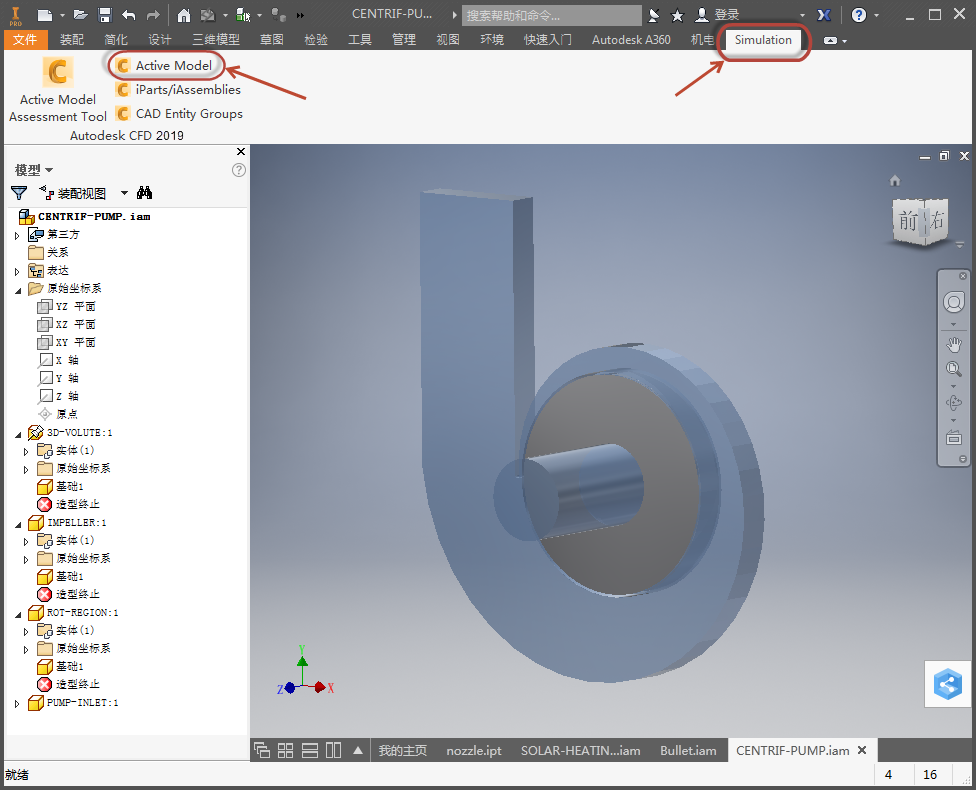The height and width of the screenshot is (790, 976).
Task: Switch to the 环境 ribbon tab
Action: (492, 40)
